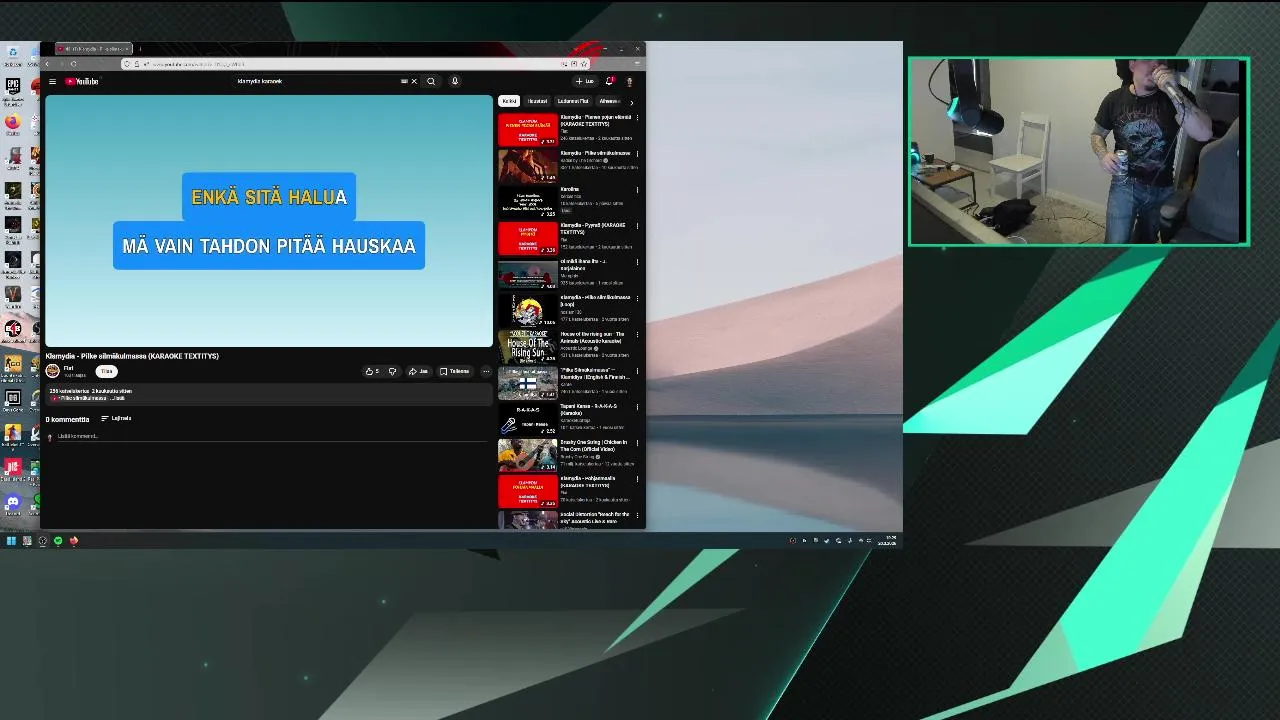Go to the YouTube home logo
The height and width of the screenshot is (720, 1280).
coord(83,81)
